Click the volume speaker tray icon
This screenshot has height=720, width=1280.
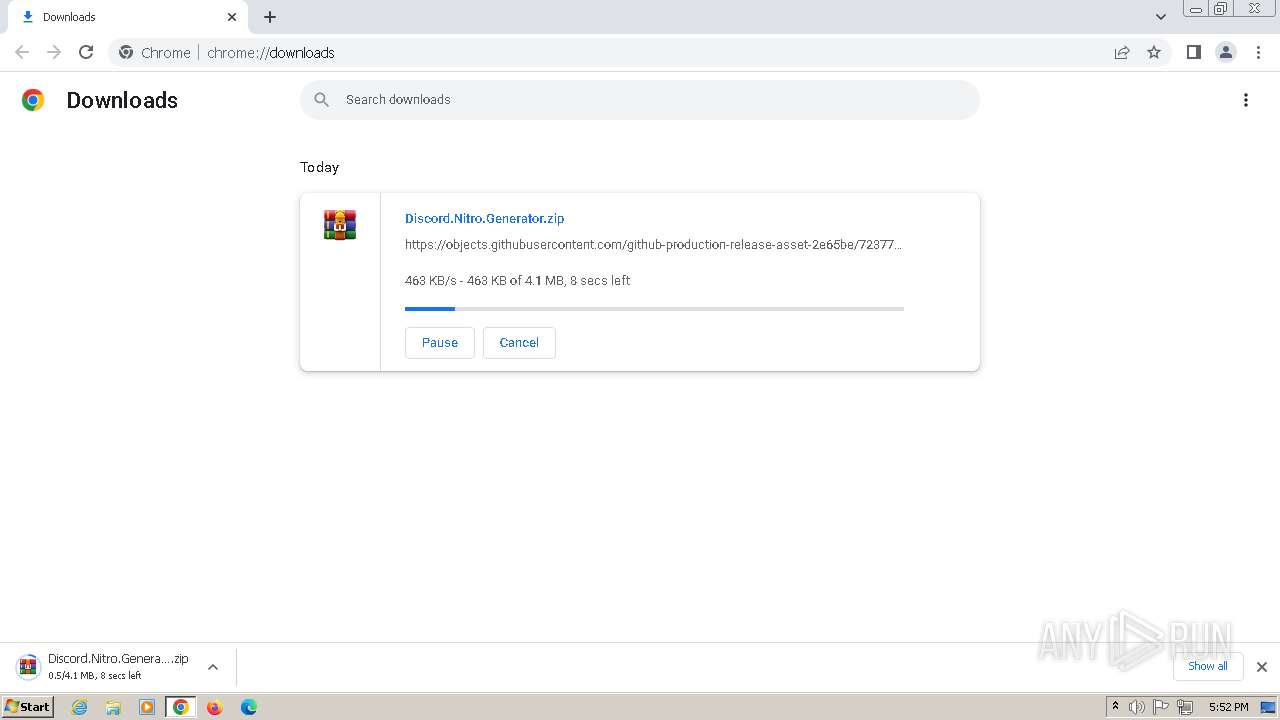(x=1137, y=707)
